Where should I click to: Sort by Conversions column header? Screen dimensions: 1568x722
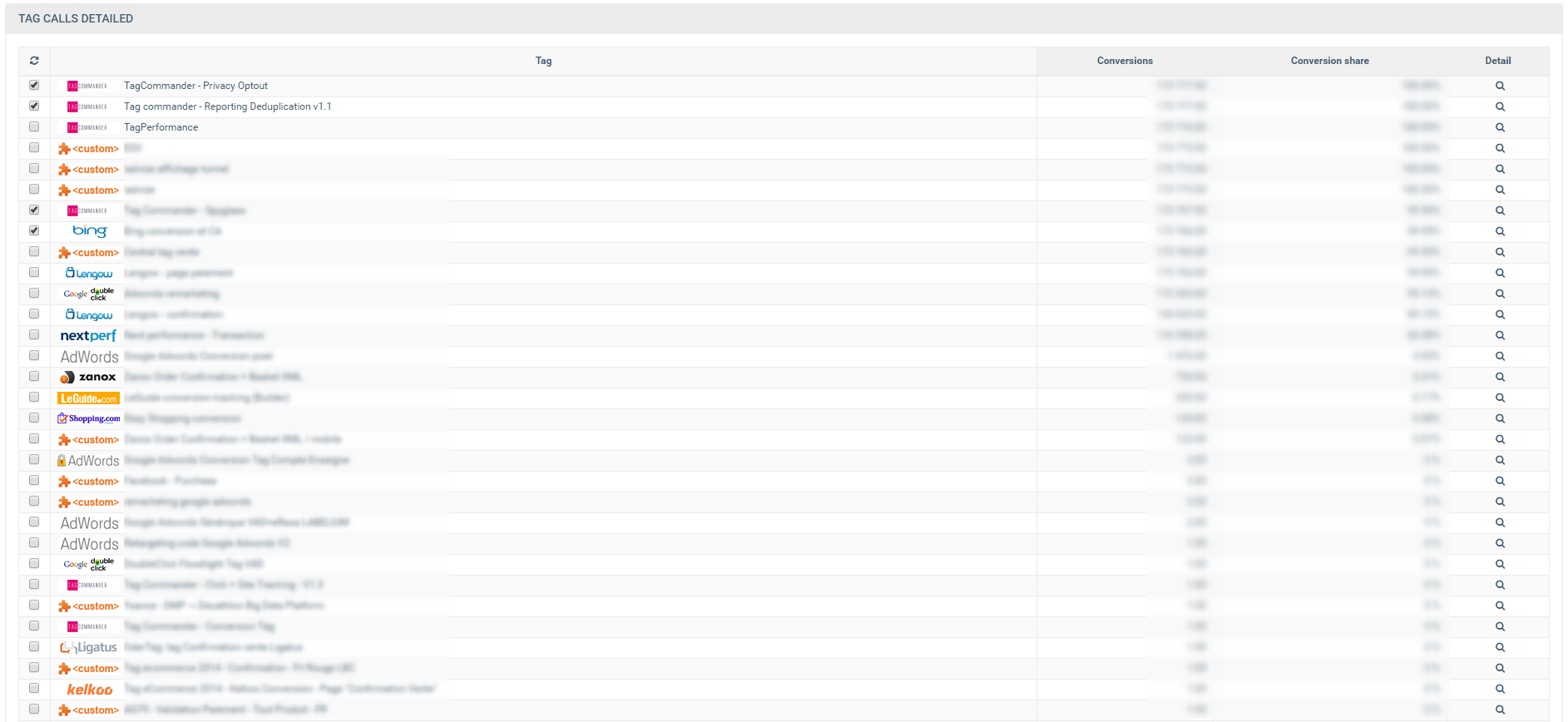(1124, 61)
